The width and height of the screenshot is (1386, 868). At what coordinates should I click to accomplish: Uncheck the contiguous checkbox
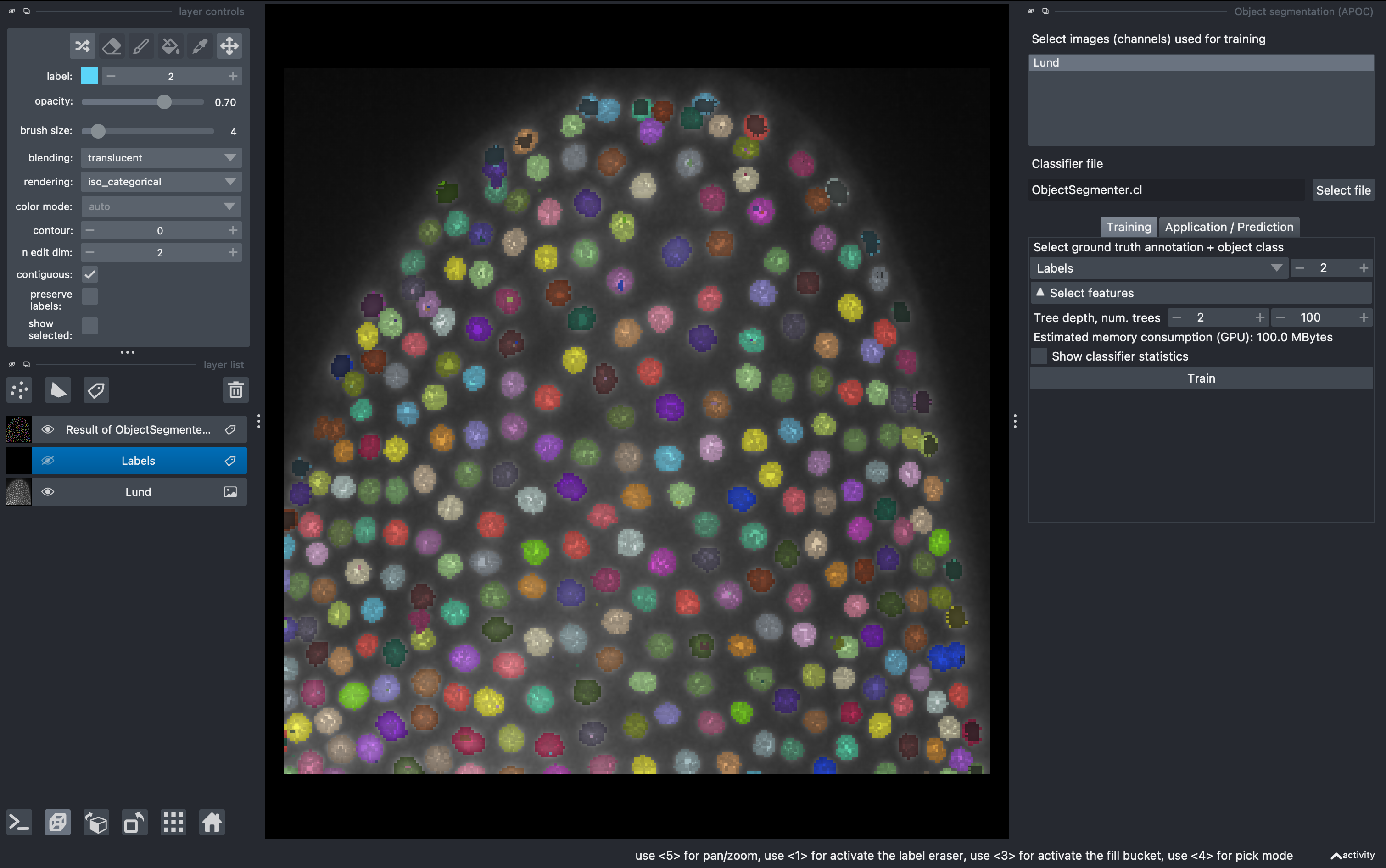(90, 274)
